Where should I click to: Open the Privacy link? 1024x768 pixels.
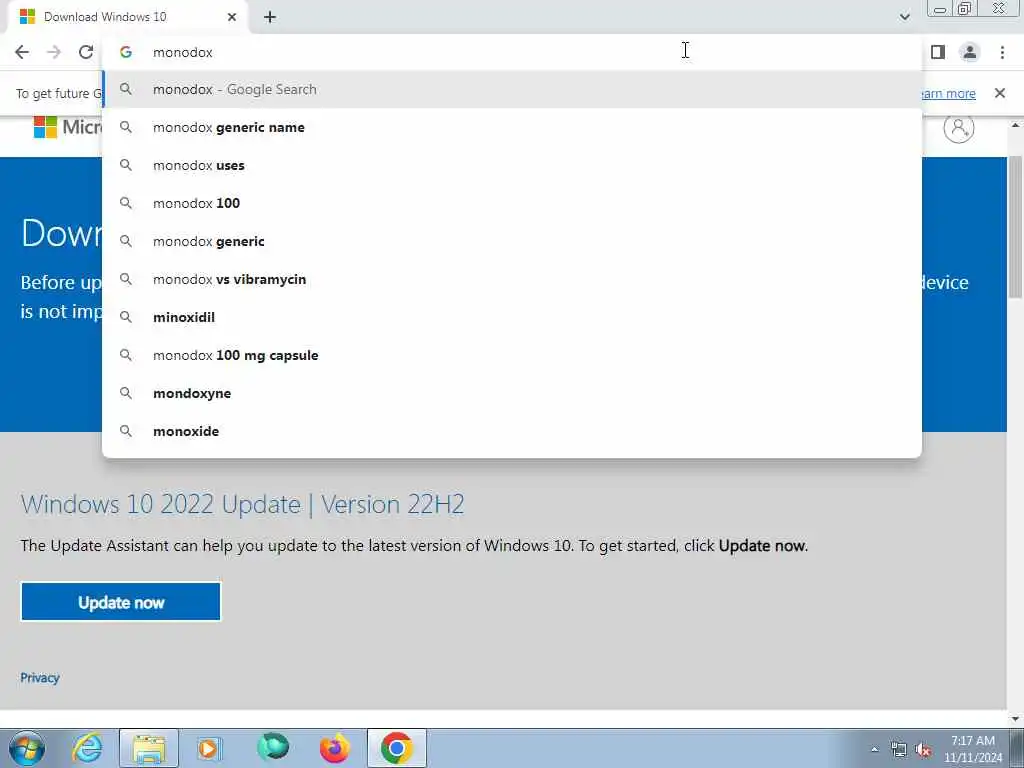pos(40,678)
